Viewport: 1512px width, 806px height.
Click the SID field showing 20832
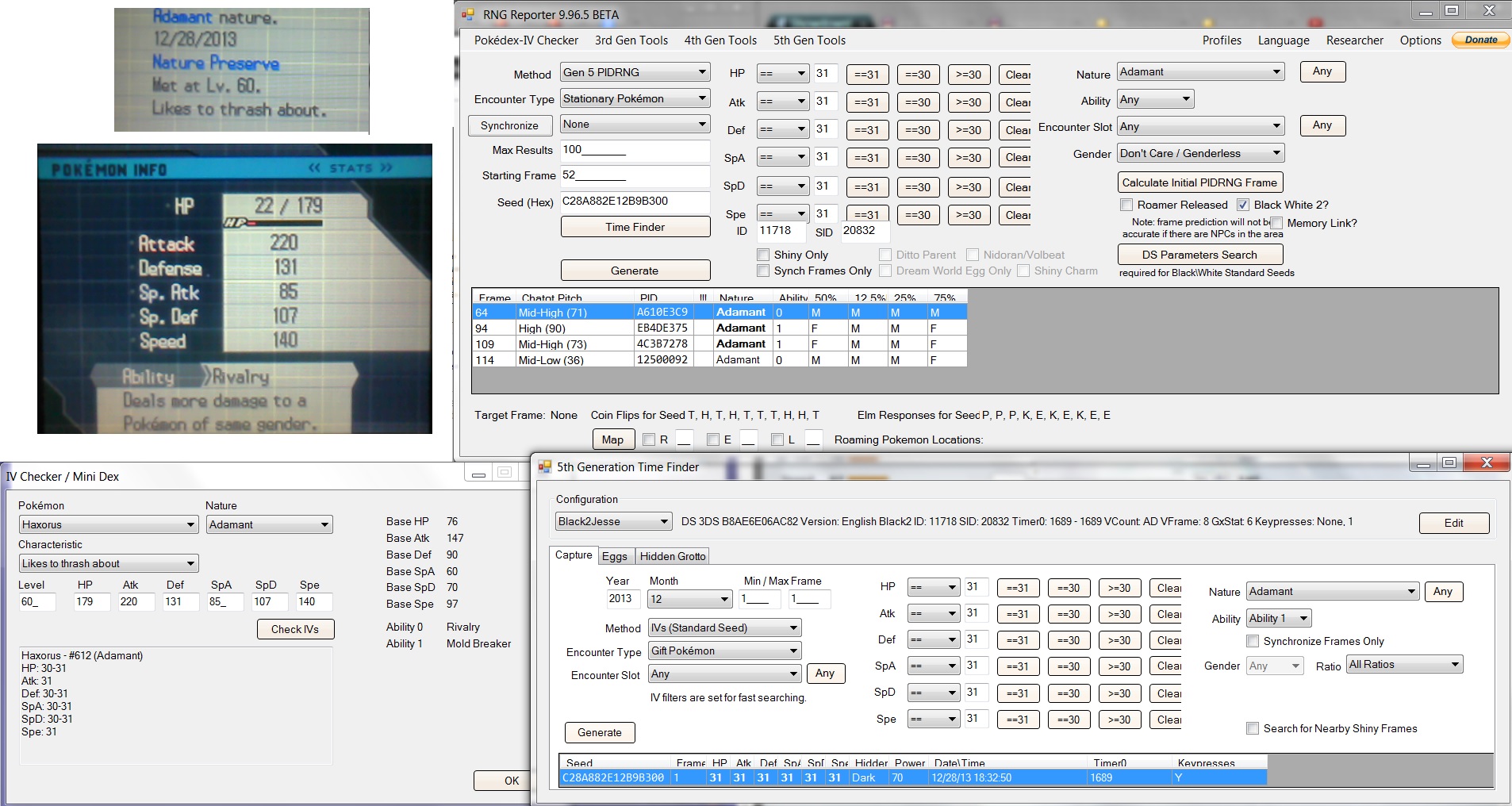tap(865, 231)
